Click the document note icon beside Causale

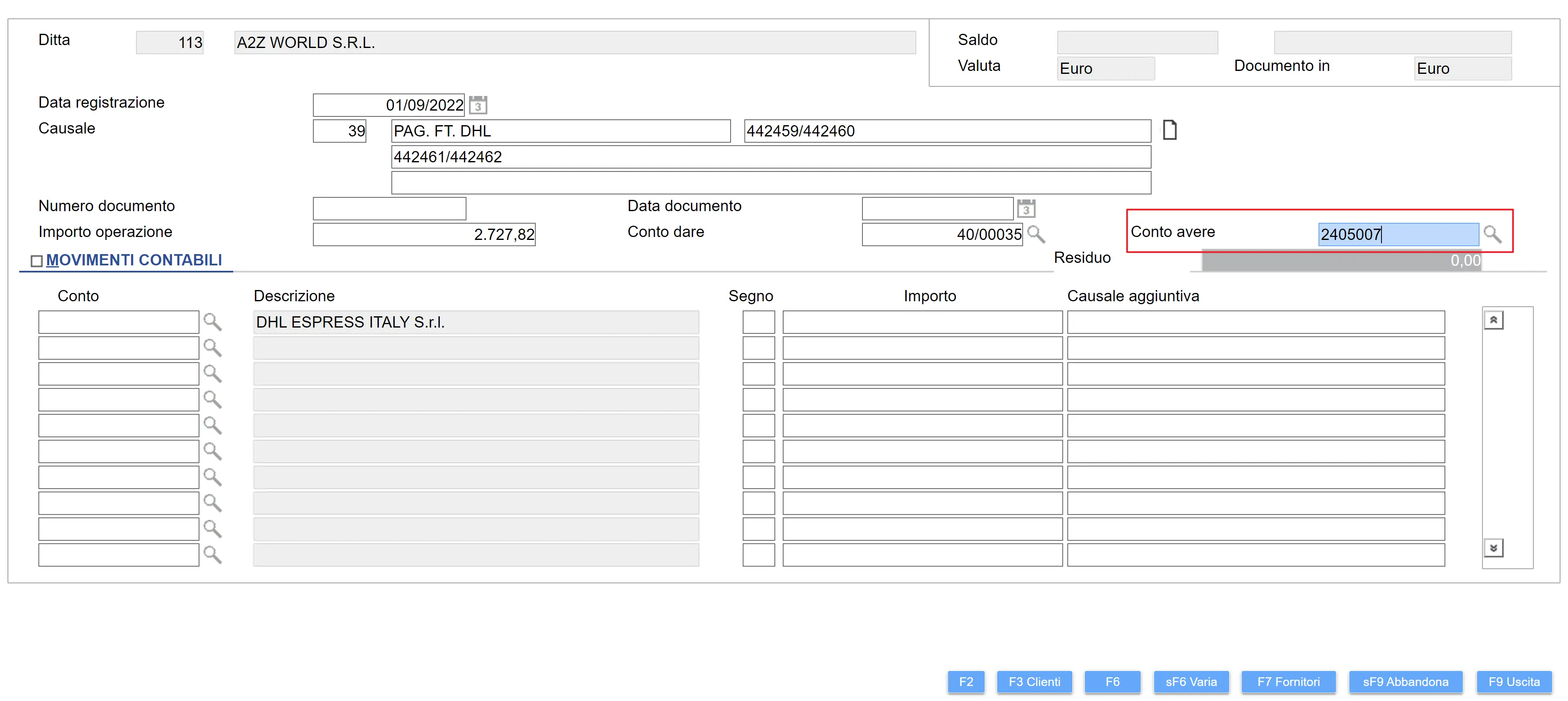tap(1169, 130)
